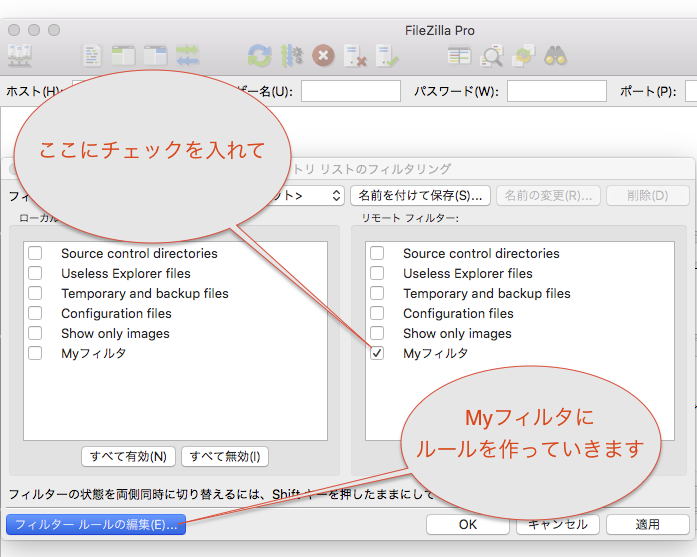Click the binoculars file search icon
Image resolution: width=697 pixels, height=557 pixels.
[555, 56]
